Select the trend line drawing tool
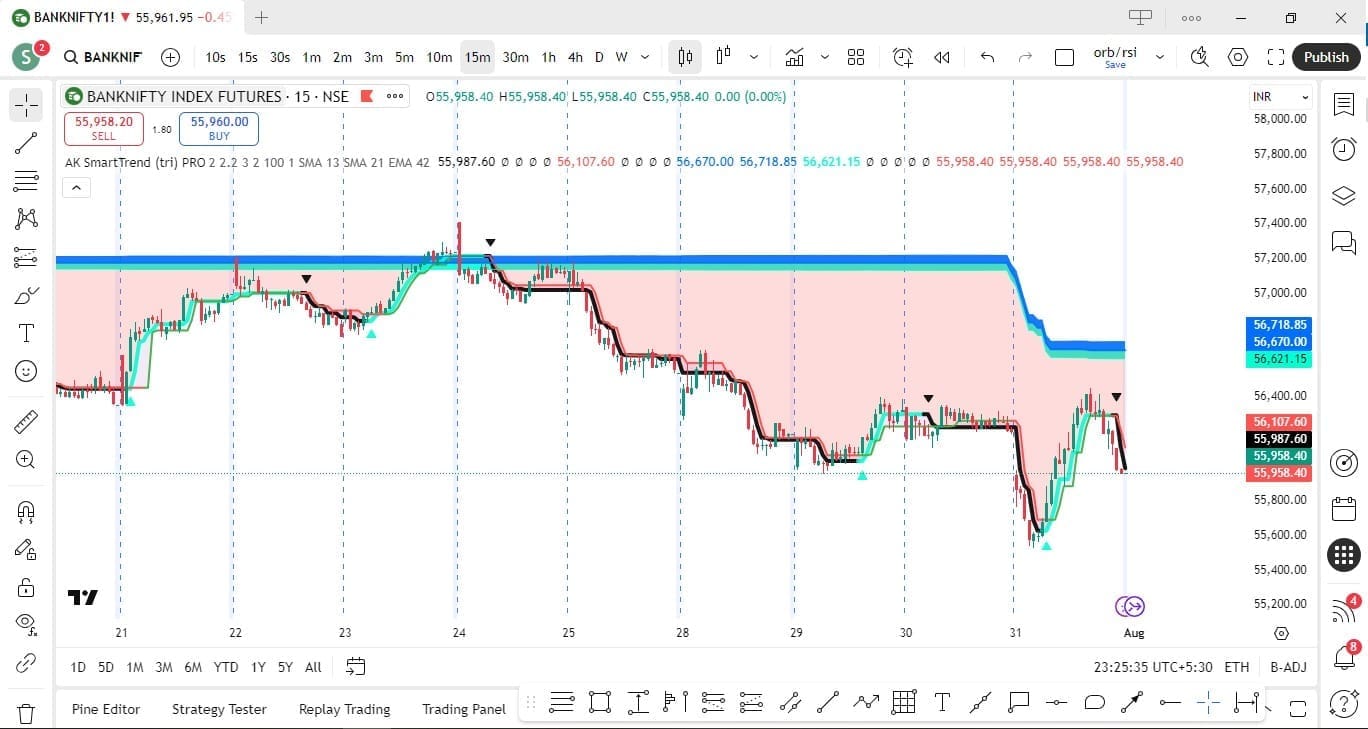This screenshot has height=729, width=1368. tap(26, 143)
